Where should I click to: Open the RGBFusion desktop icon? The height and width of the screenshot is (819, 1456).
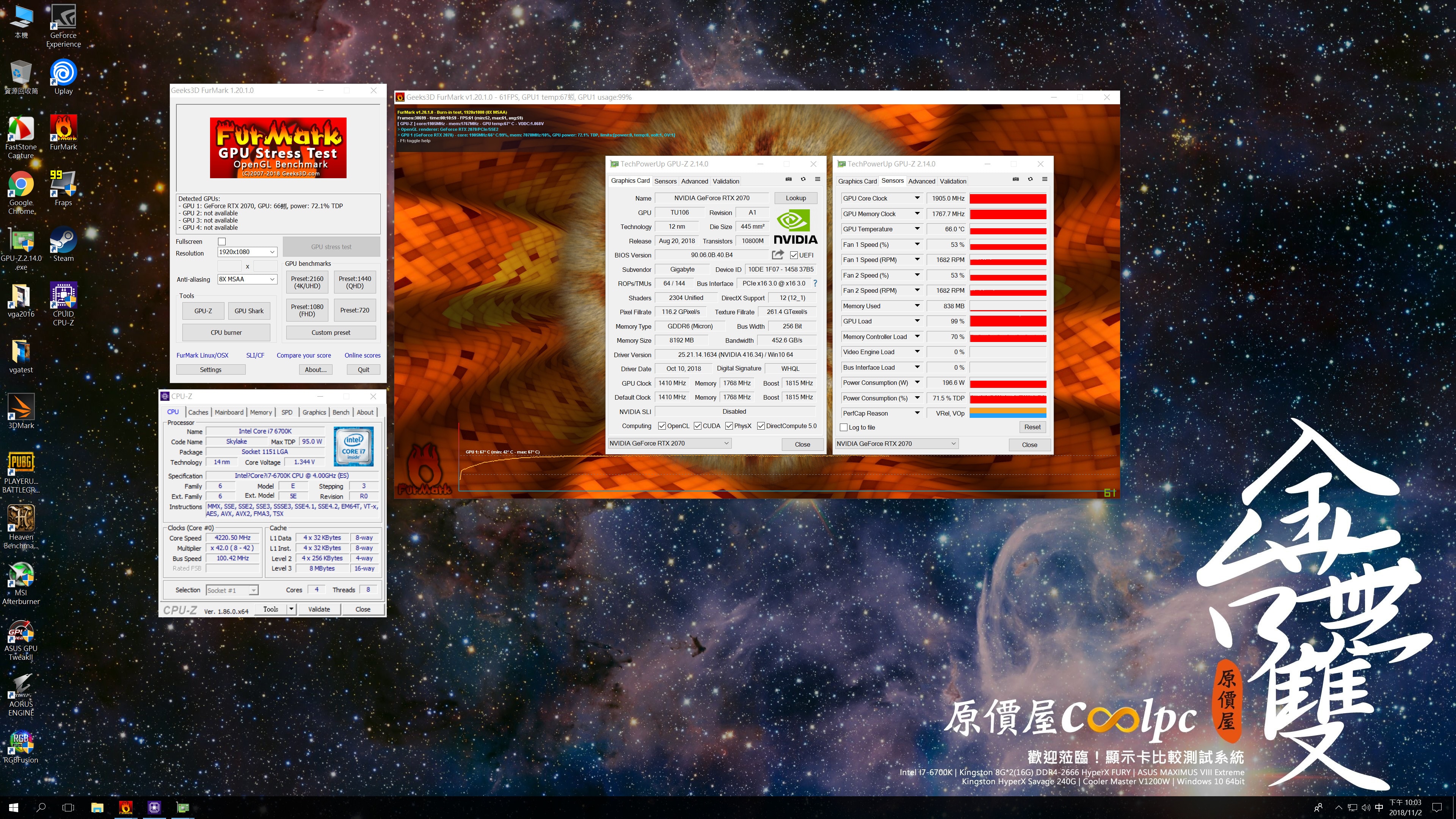click(21, 746)
